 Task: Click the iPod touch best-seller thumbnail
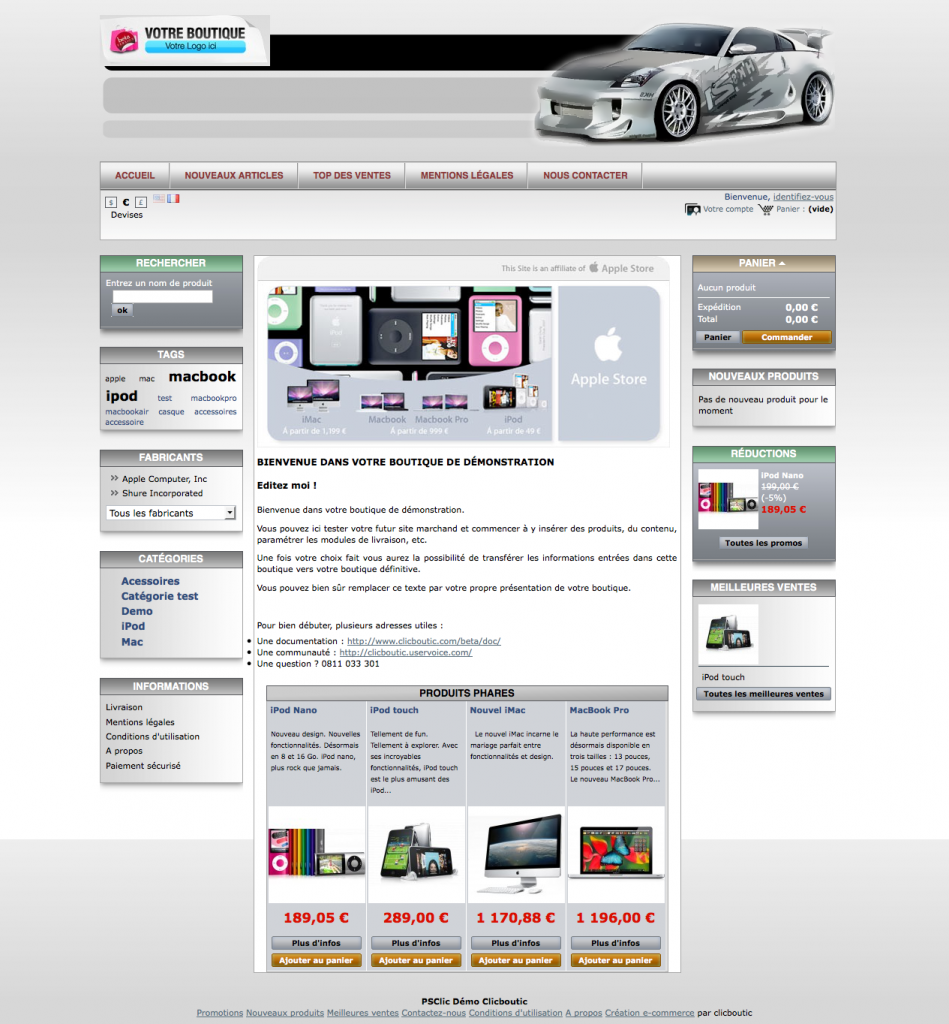pyautogui.click(x=728, y=633)
